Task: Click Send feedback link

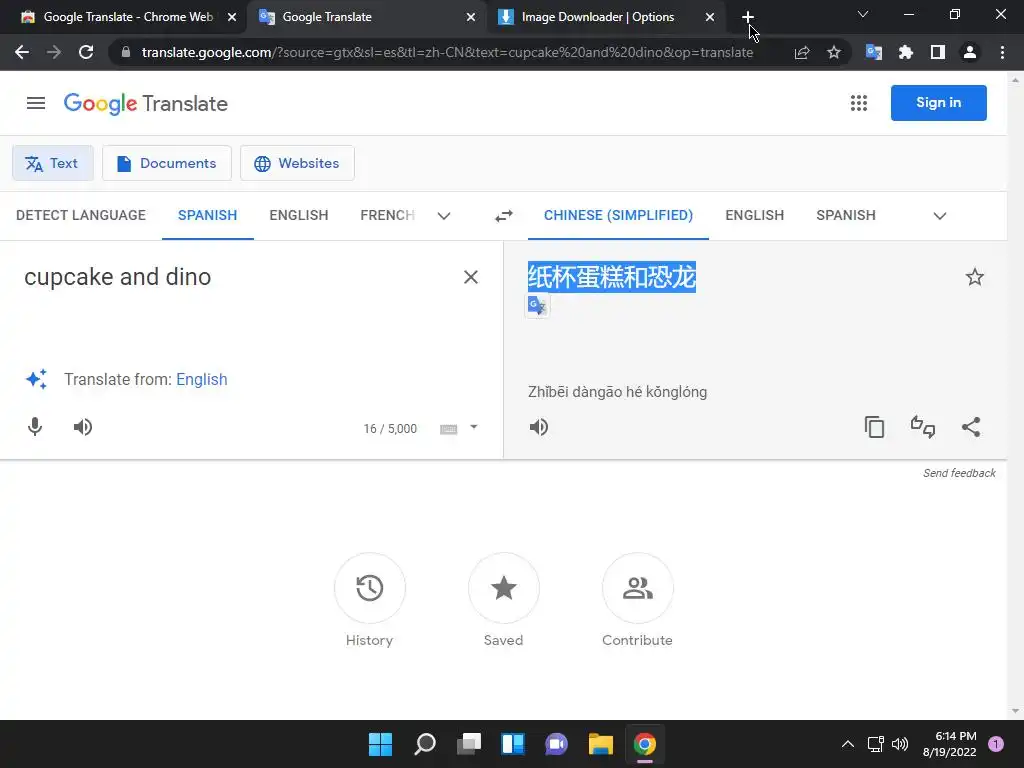Action: point(959,473)
